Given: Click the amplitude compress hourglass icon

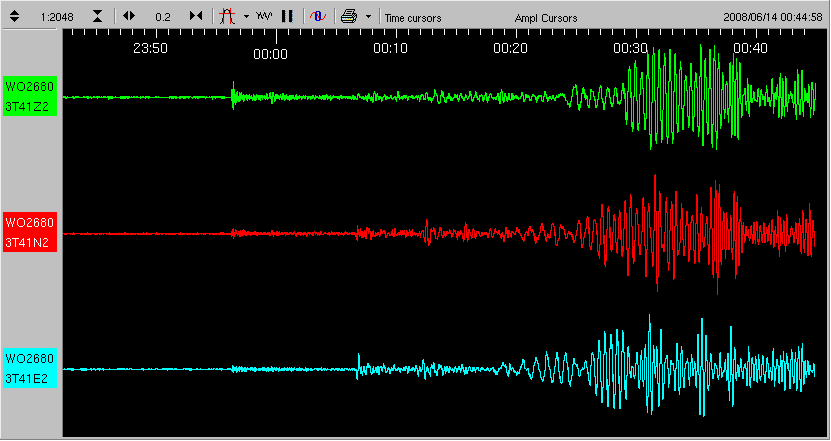Looking at the screenshot, I should click(x=97, y=16).
